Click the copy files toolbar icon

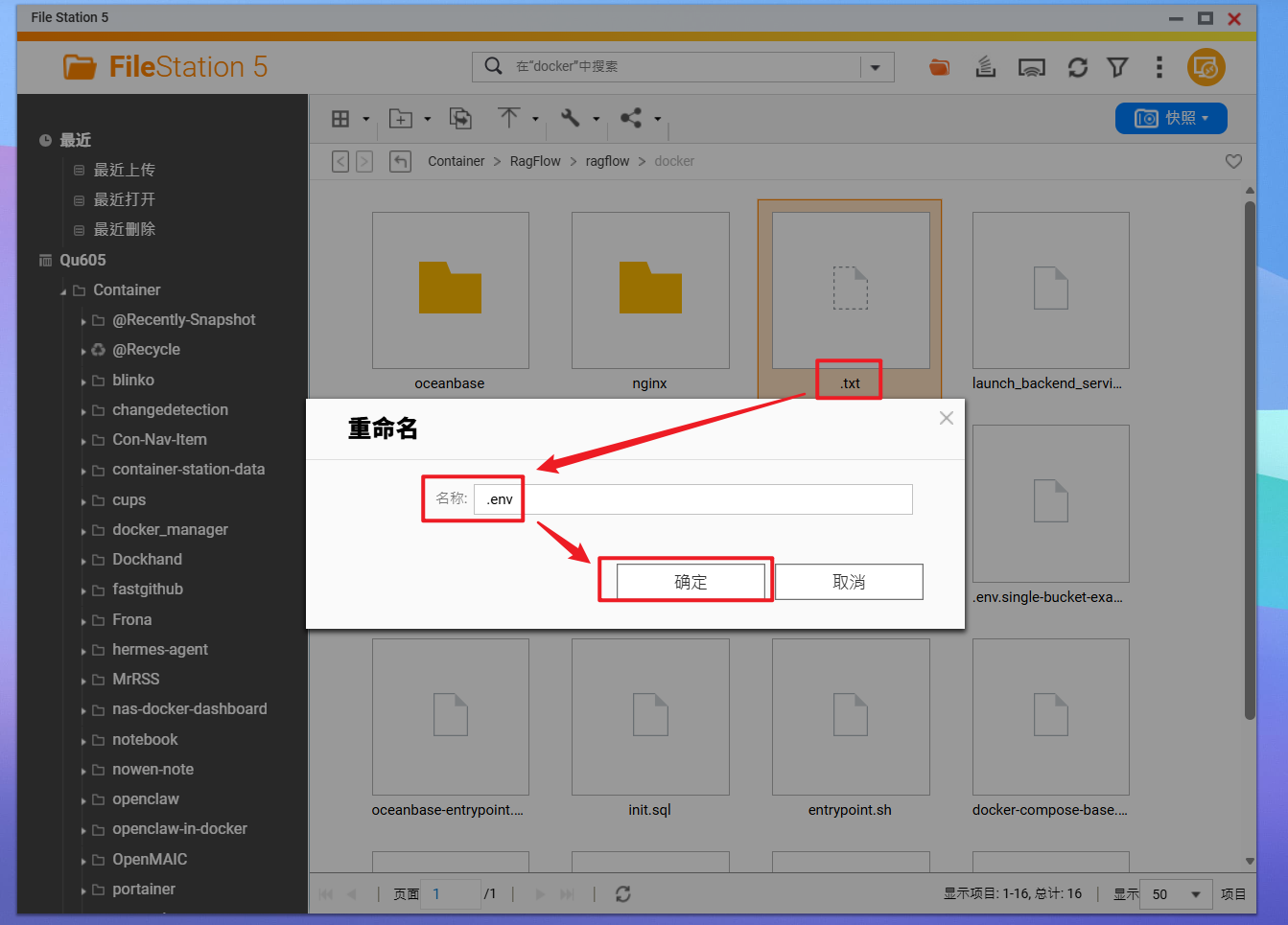[x=461, y=119]
